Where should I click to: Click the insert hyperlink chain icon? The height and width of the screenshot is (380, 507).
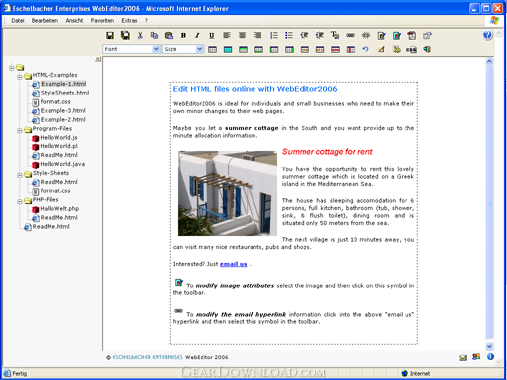click(350, 35)
